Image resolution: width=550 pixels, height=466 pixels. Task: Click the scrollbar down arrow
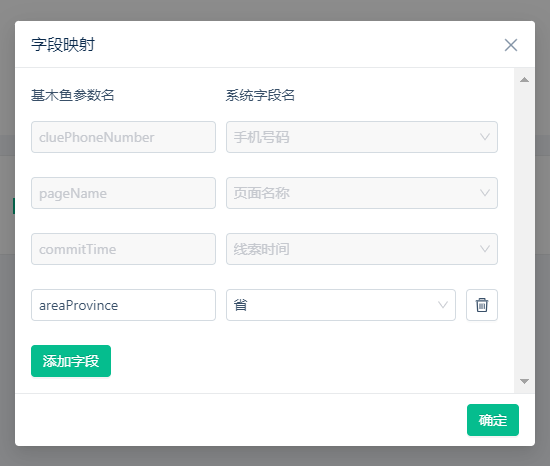[524, 381]
